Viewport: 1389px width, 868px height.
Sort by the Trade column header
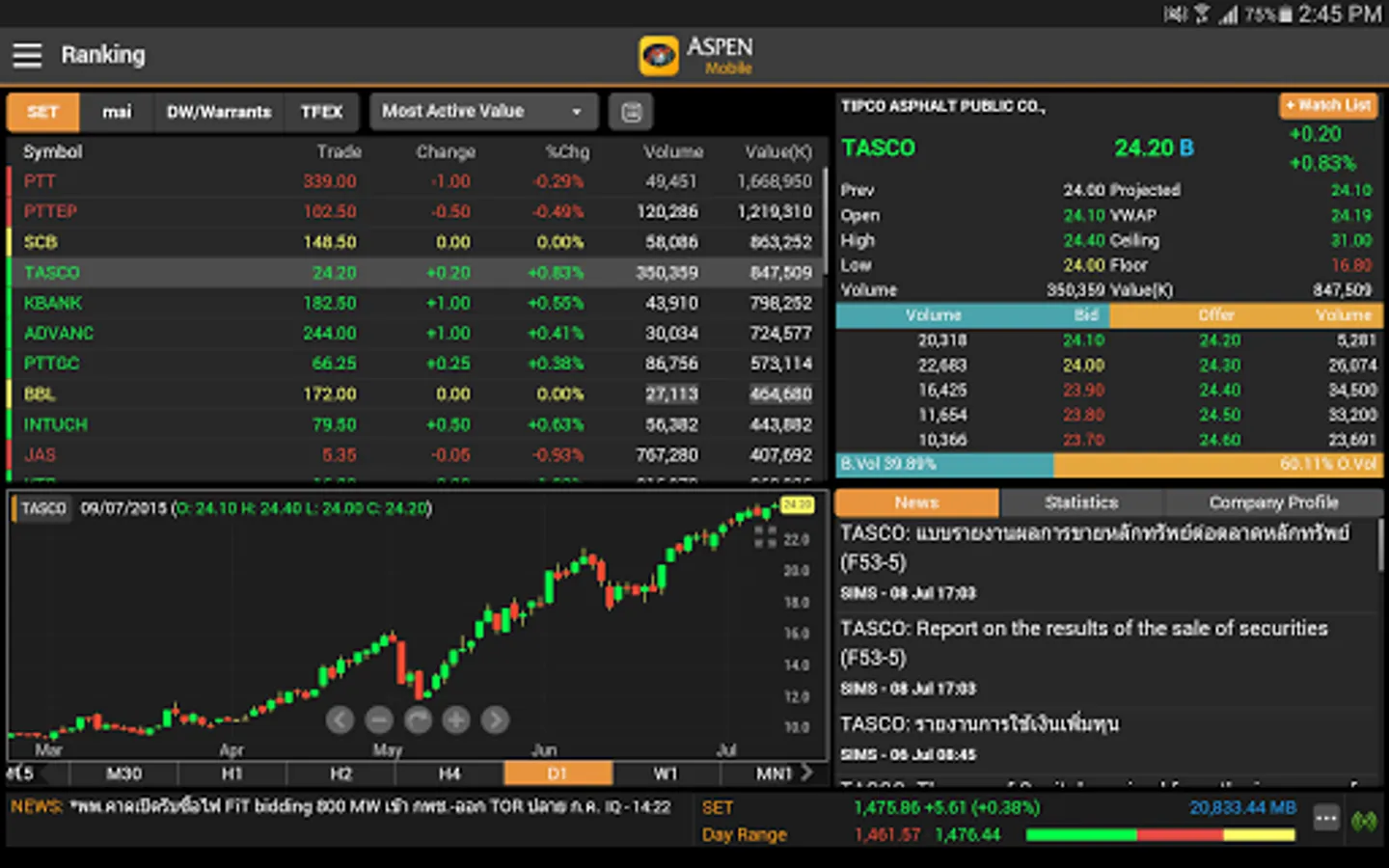point(340,151)
